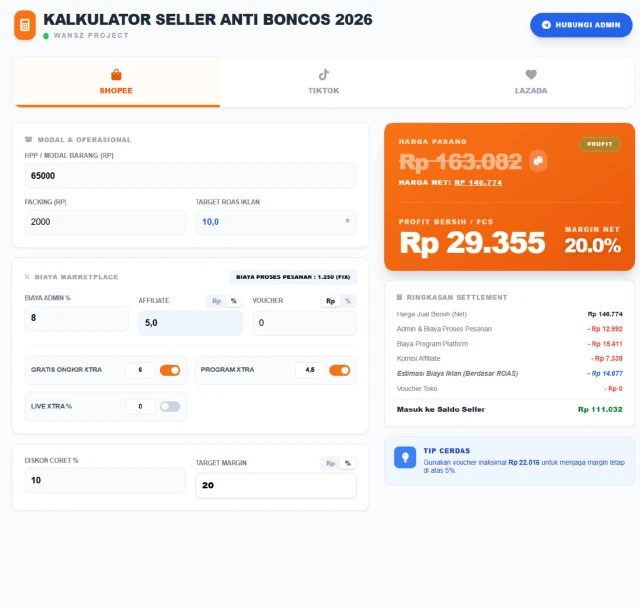Clear the Target ROAS Iklan value

(347, 221)
